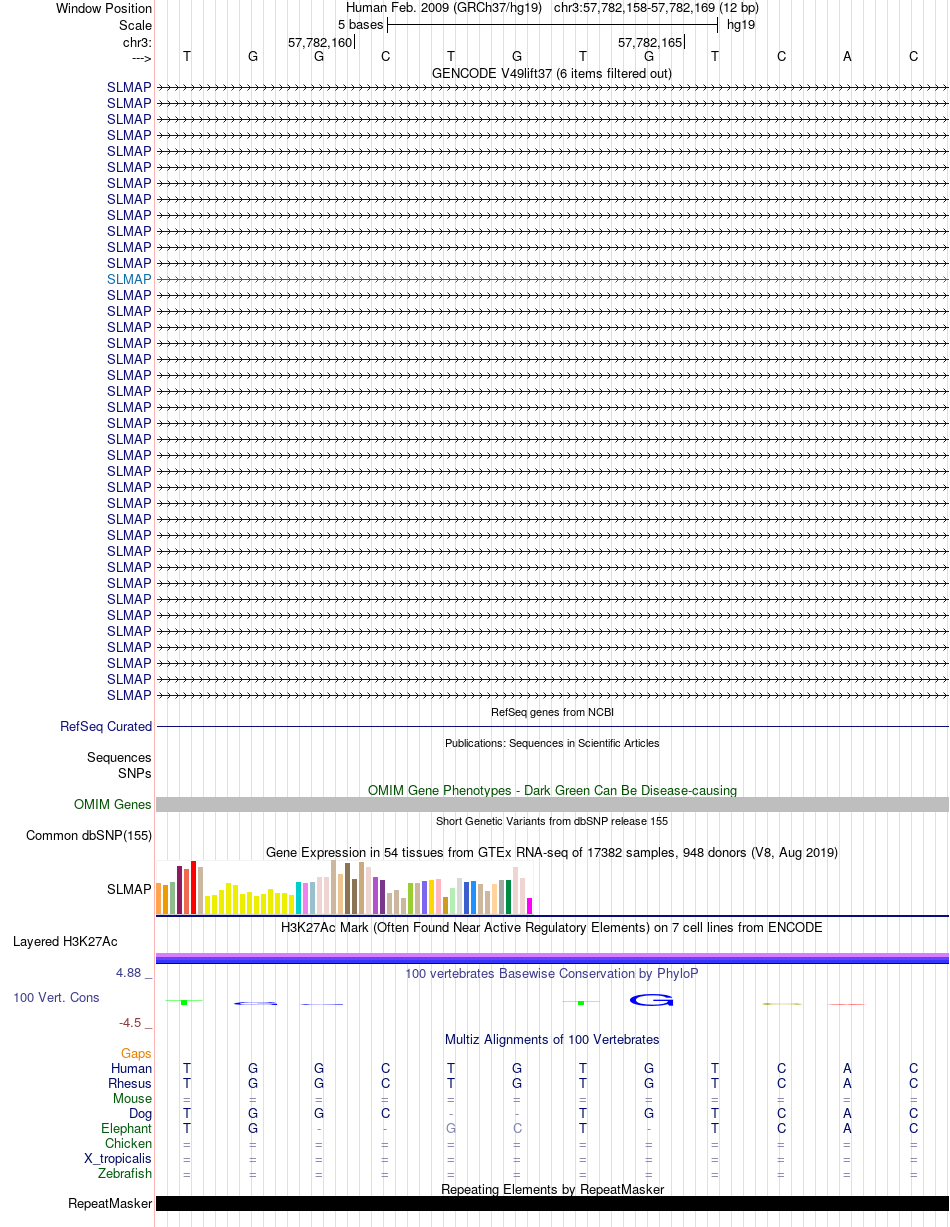Screen dimensions: 950x1227
Task: Click the 'Sequences SNPs' track label
Action: [x=119, y=765]
